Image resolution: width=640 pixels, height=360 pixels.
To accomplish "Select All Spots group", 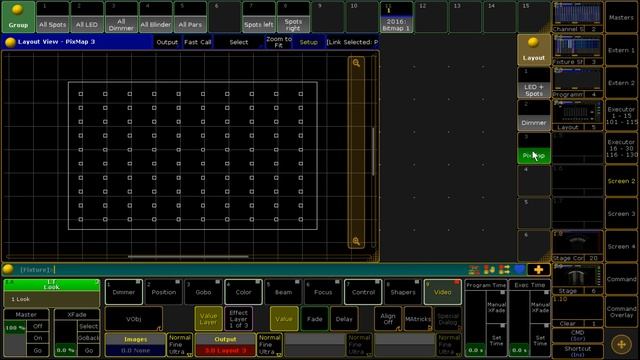I will pyautogui.click(x=53, y=17).
